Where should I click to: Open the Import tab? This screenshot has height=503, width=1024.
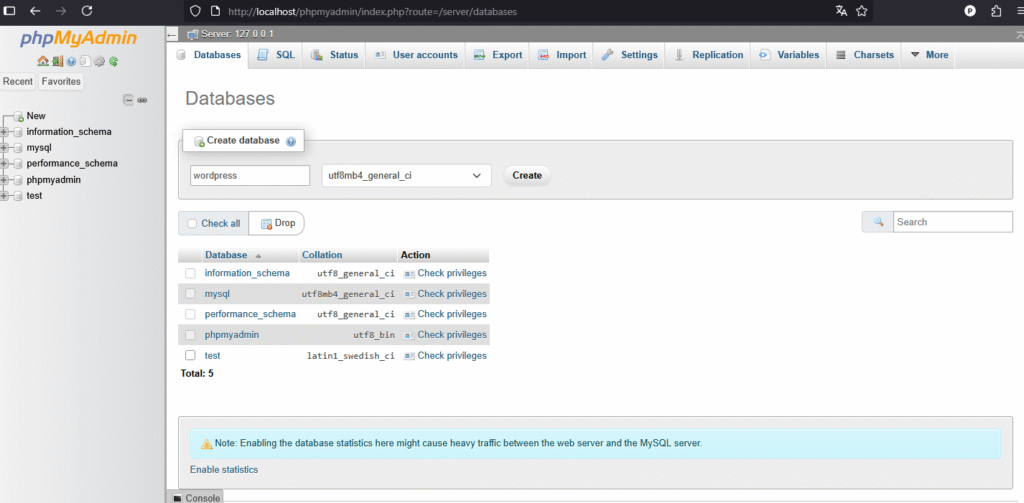(562, 55)
